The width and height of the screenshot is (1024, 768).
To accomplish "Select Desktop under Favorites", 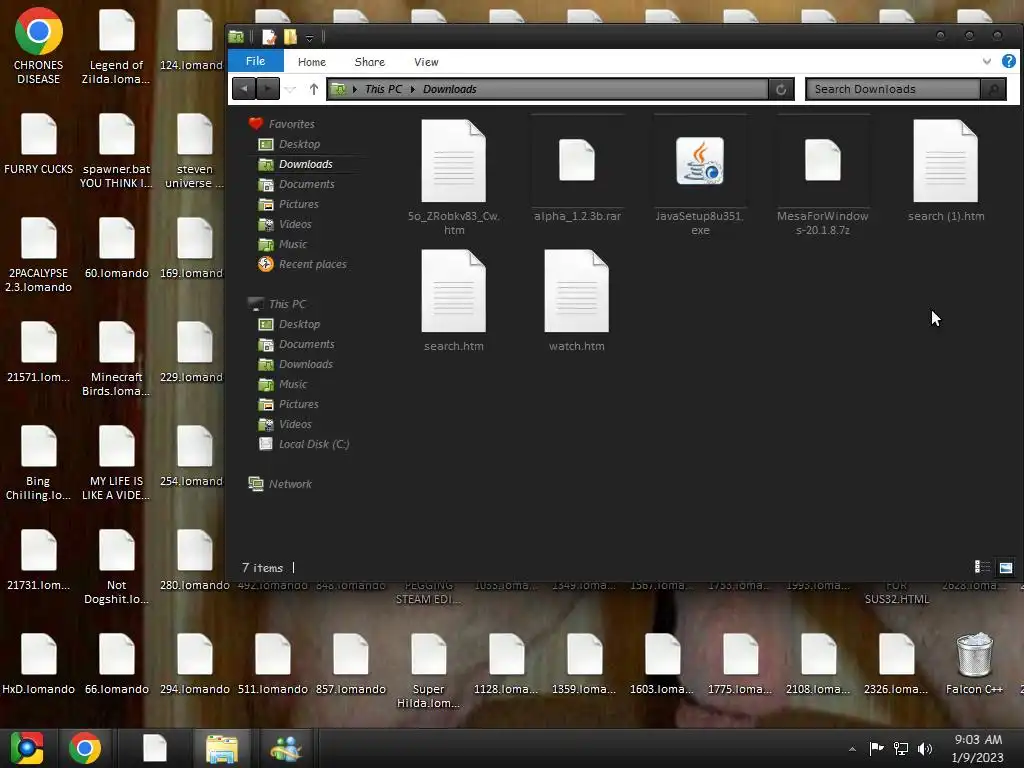I will 289,144.
